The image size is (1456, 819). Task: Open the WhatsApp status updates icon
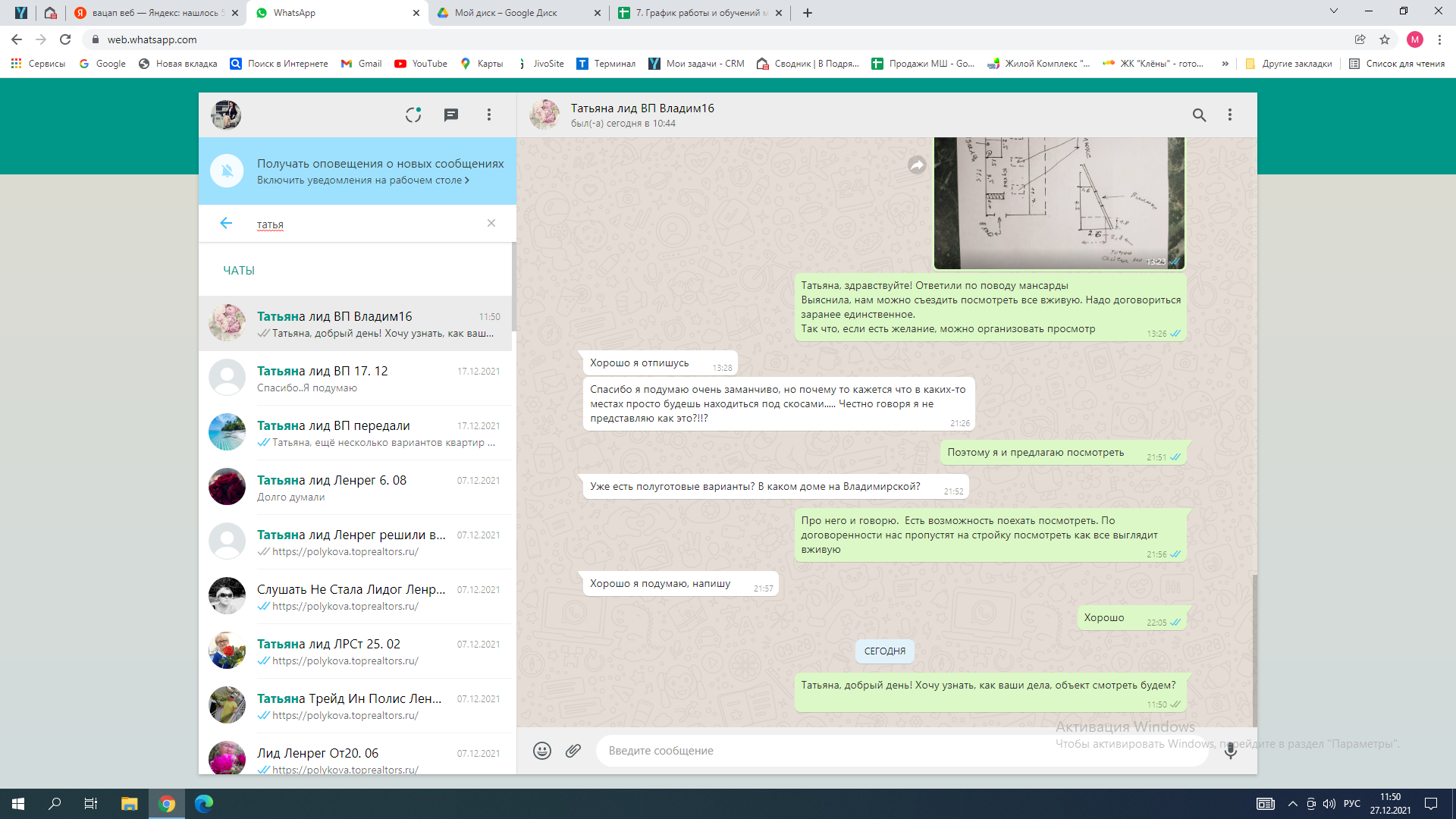(x=413, y=115)
